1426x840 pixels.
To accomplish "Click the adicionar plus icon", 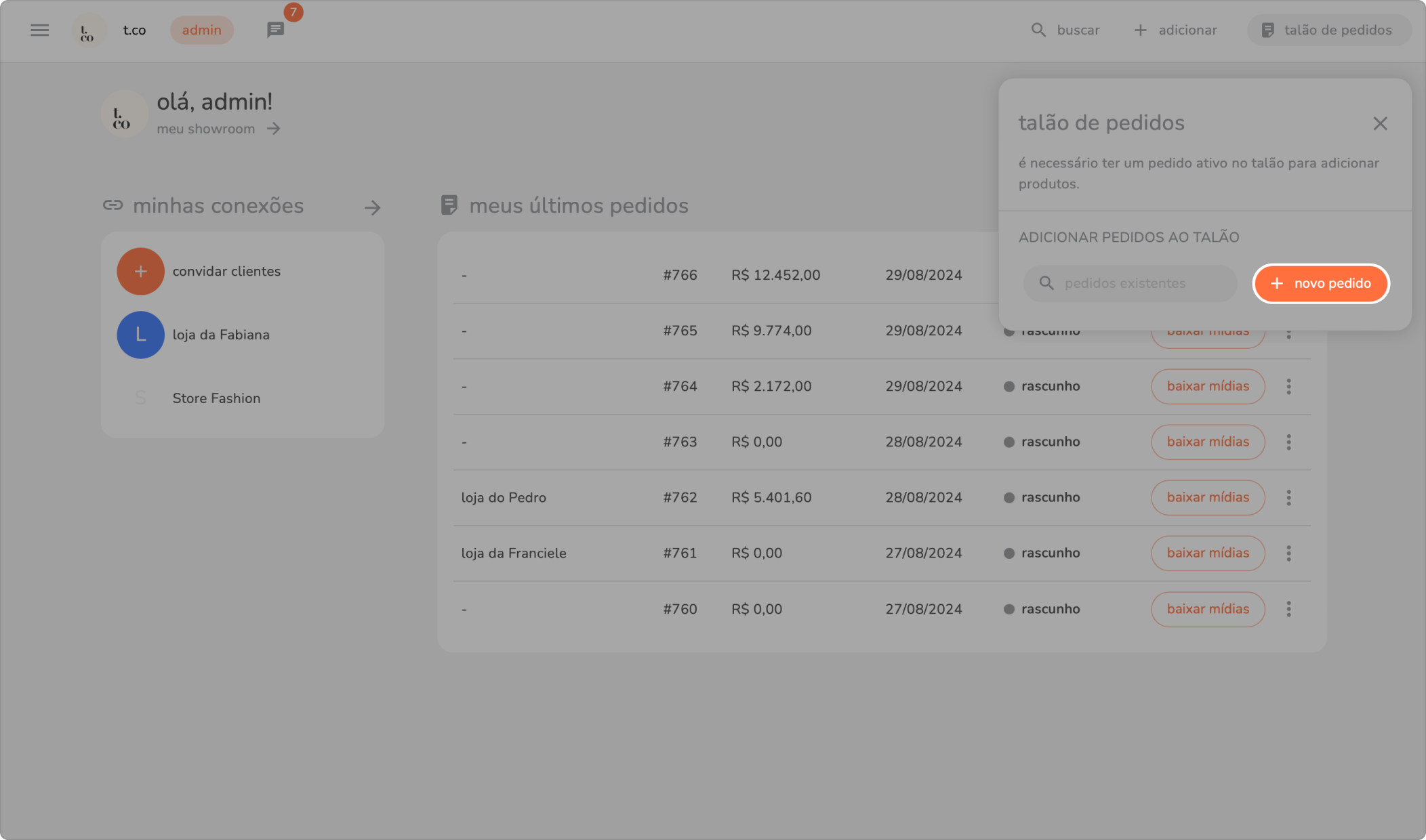I will (1141, 30).
